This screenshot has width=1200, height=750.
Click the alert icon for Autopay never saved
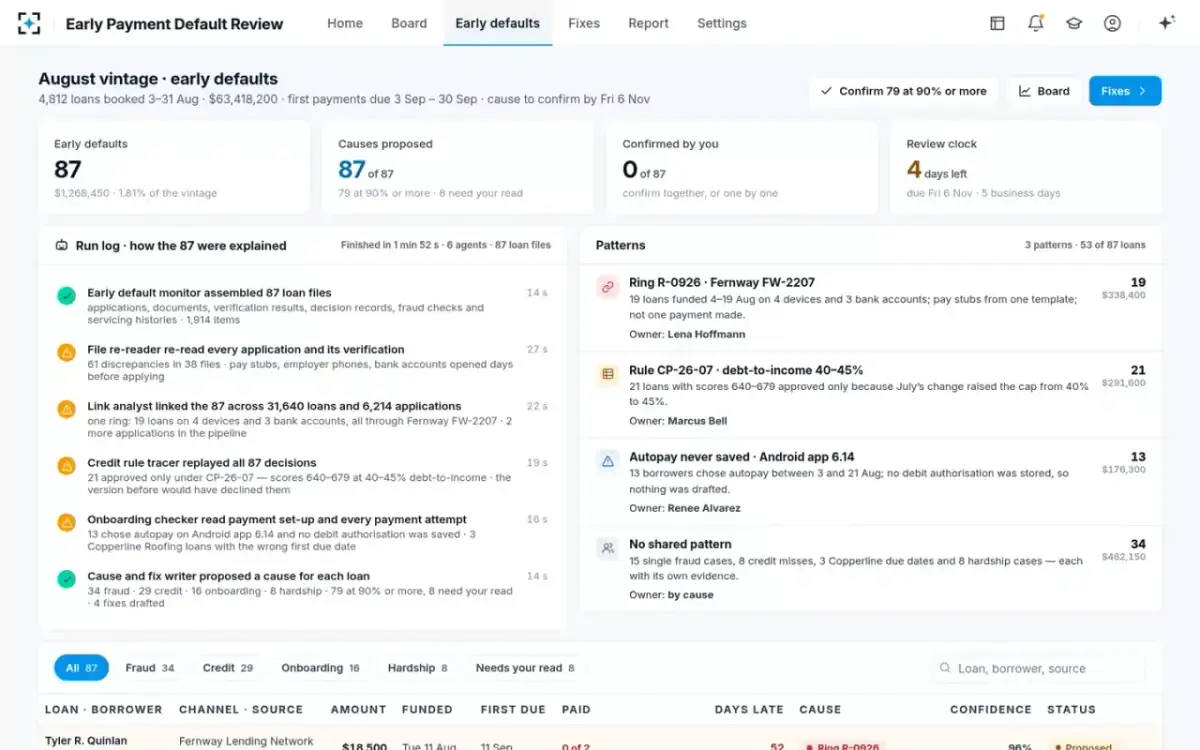(x=607, y=461)
